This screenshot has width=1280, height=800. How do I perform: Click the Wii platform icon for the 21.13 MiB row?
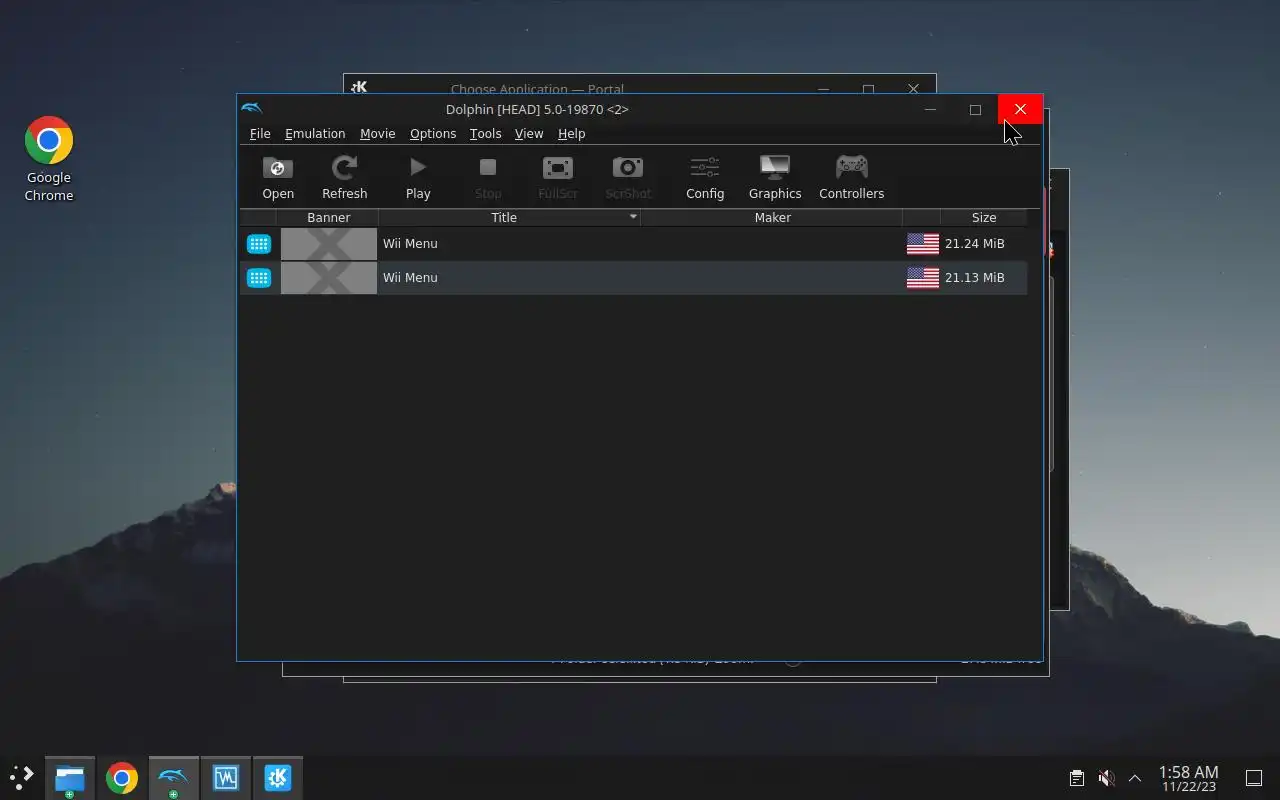[259, 278]
